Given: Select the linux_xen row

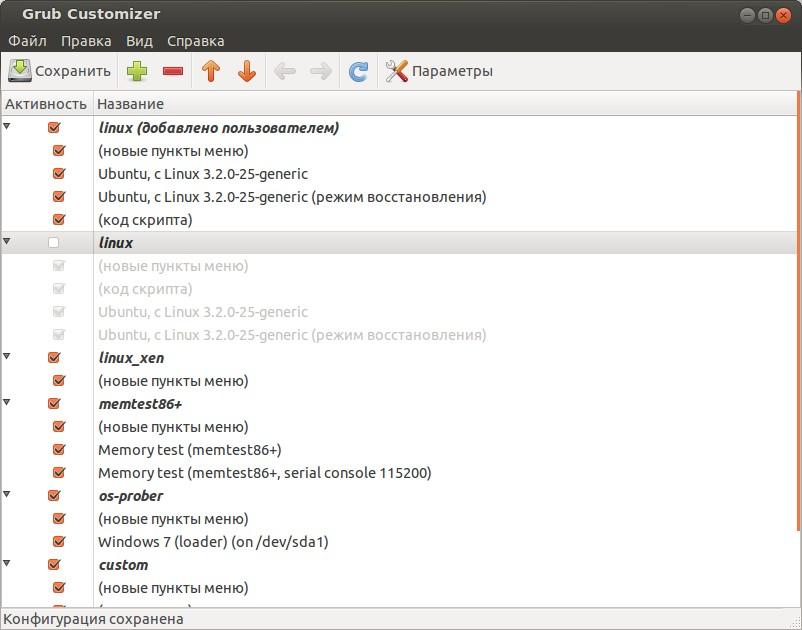Looking at the screenshot, I should point(399,357).
